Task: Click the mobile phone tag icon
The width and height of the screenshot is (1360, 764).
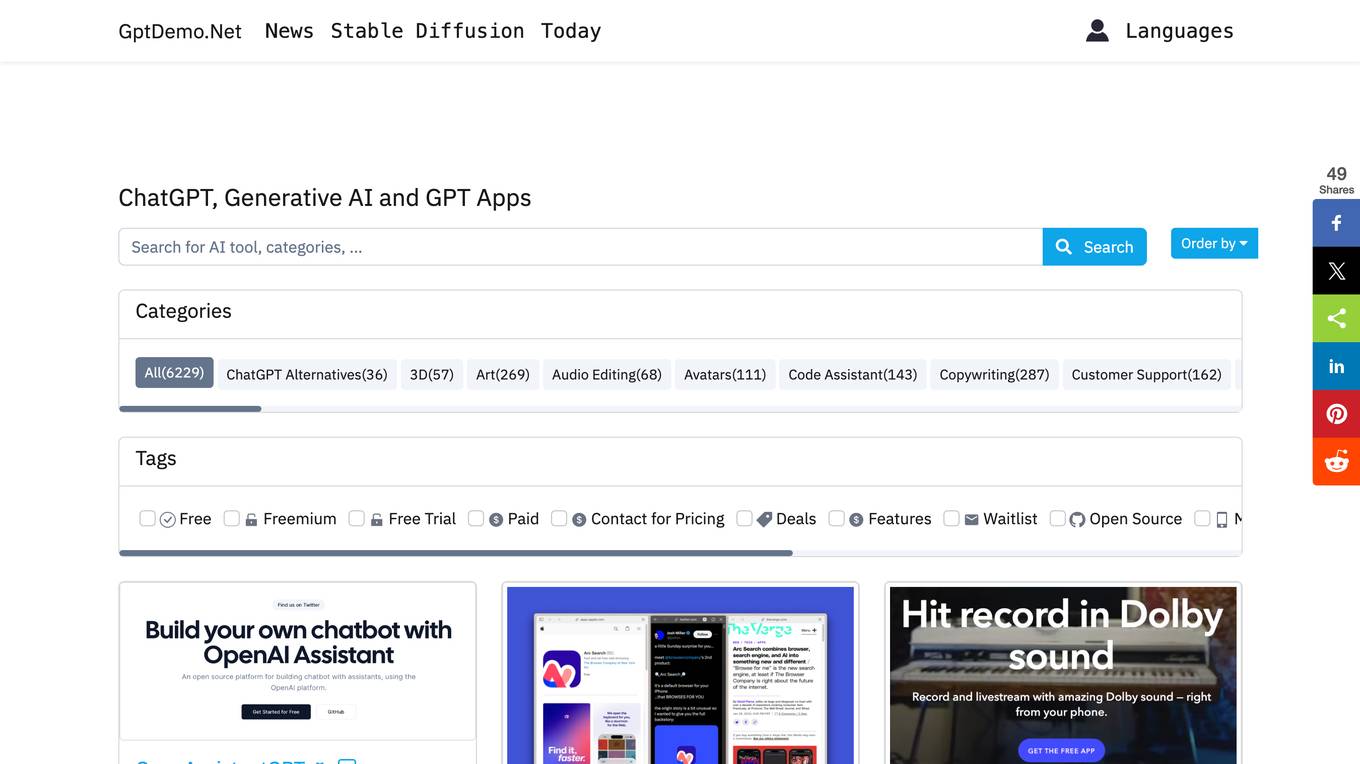Action: (x=1222, y=519)
